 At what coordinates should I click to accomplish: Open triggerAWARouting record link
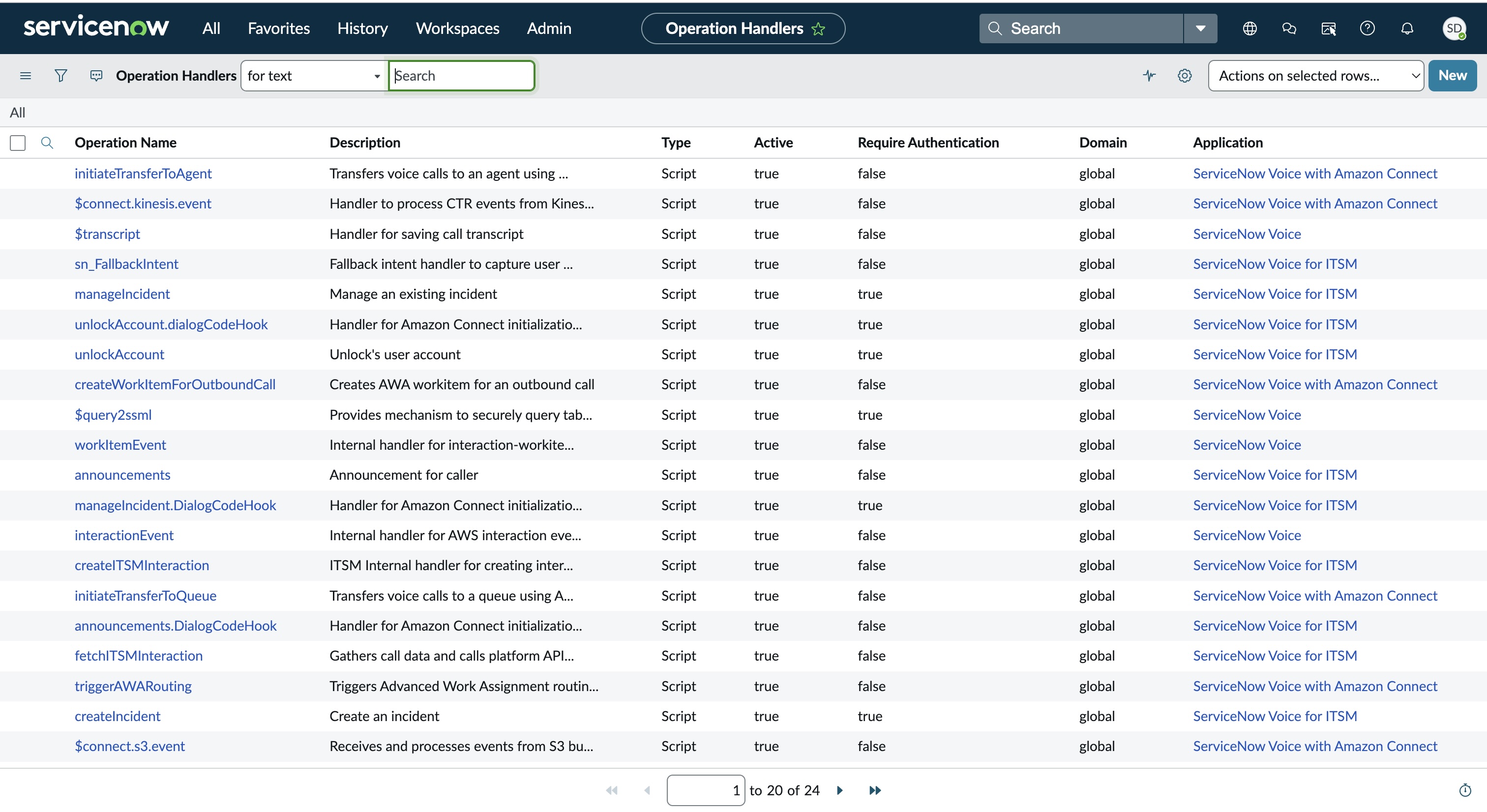pyautogui.click(x=133, y=686)
